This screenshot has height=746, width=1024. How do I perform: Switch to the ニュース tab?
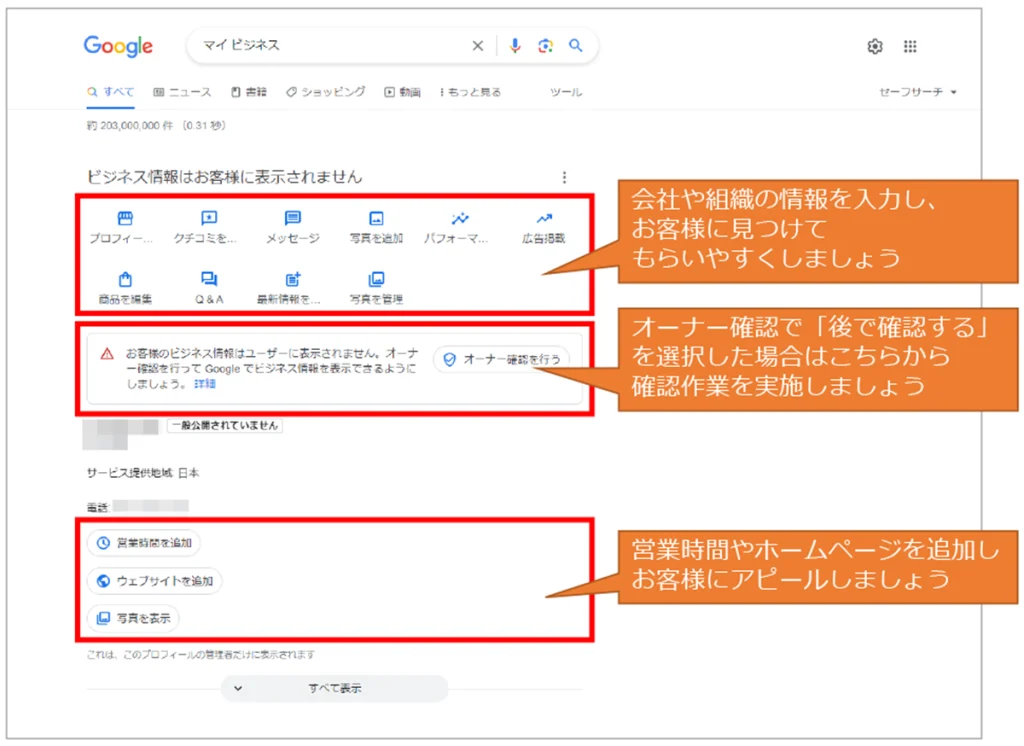click(182, 92)
